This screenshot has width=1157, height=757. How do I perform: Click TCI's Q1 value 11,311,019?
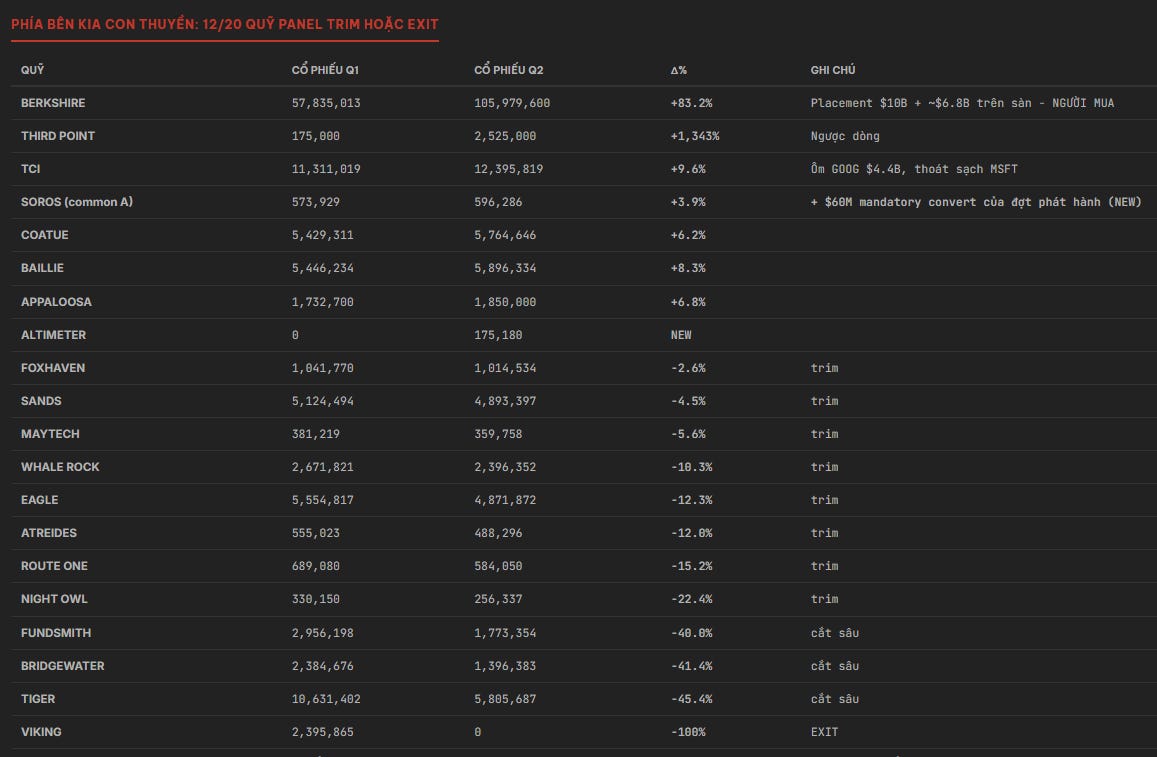(326, 169)
